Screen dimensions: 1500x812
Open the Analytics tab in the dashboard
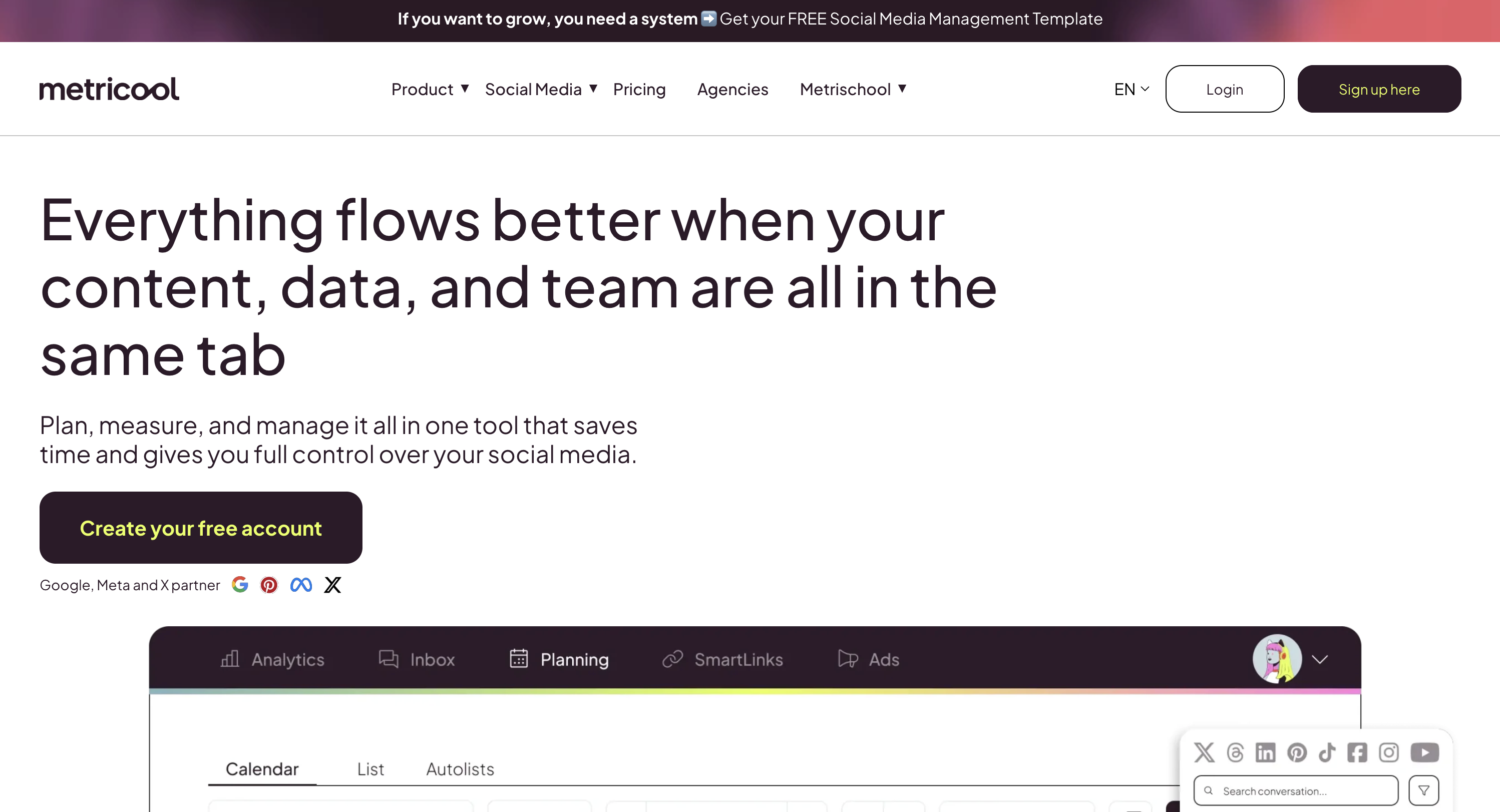[x=272, y=659]
